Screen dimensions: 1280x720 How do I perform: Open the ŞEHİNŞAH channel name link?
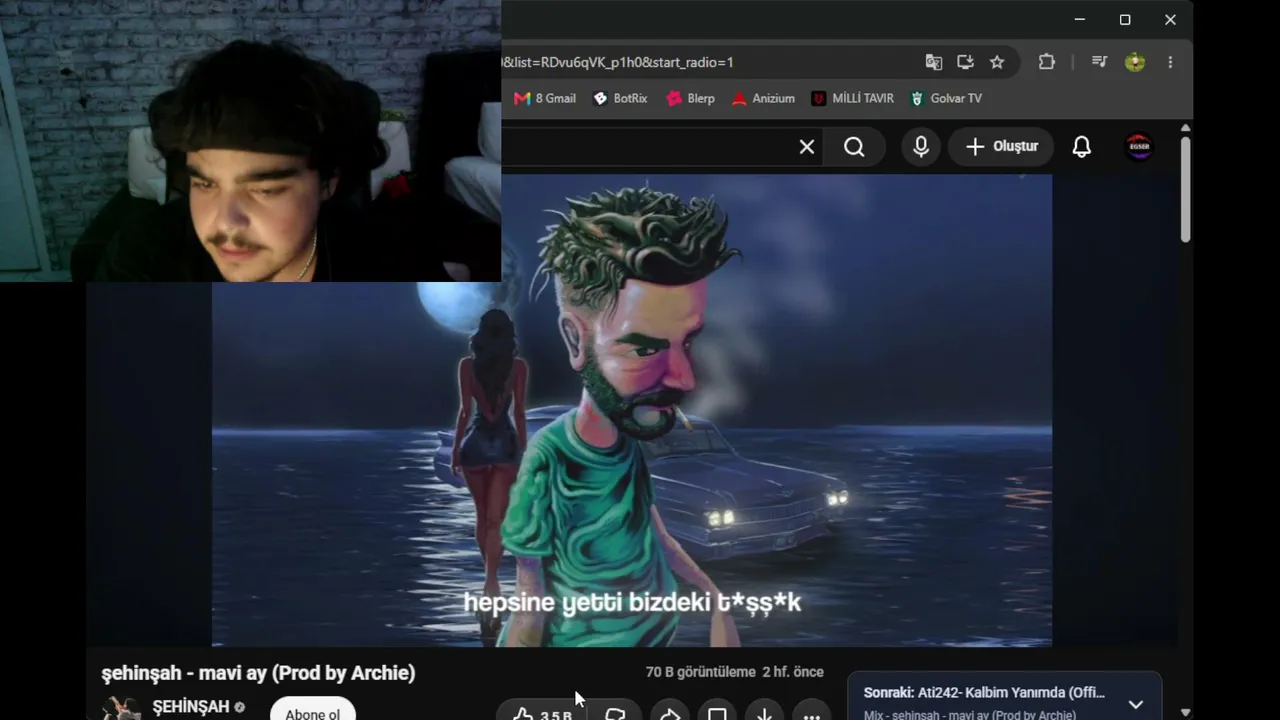[191, 707]
